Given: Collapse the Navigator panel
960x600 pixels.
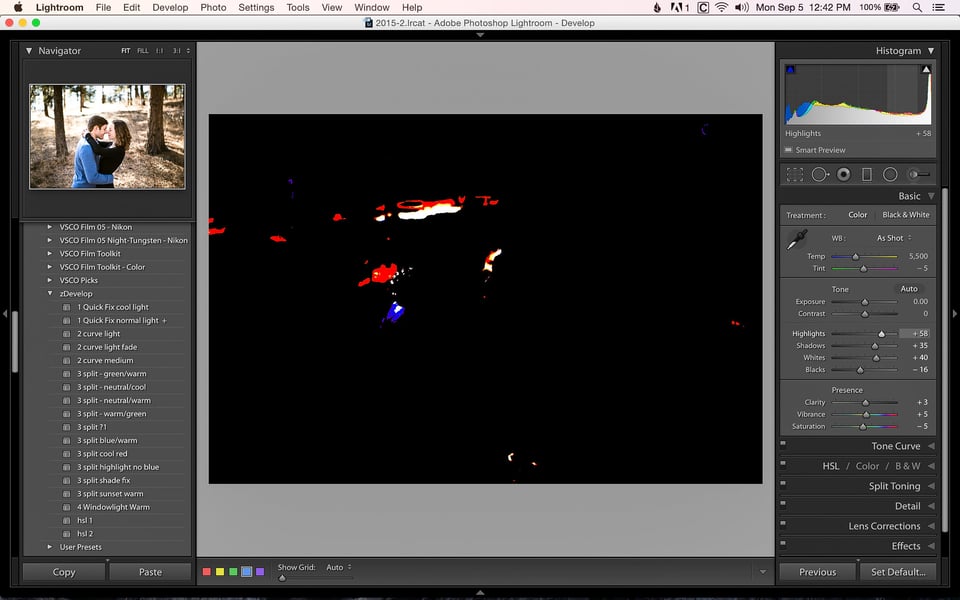Looking at the screenshot, I should click(29, 51).
